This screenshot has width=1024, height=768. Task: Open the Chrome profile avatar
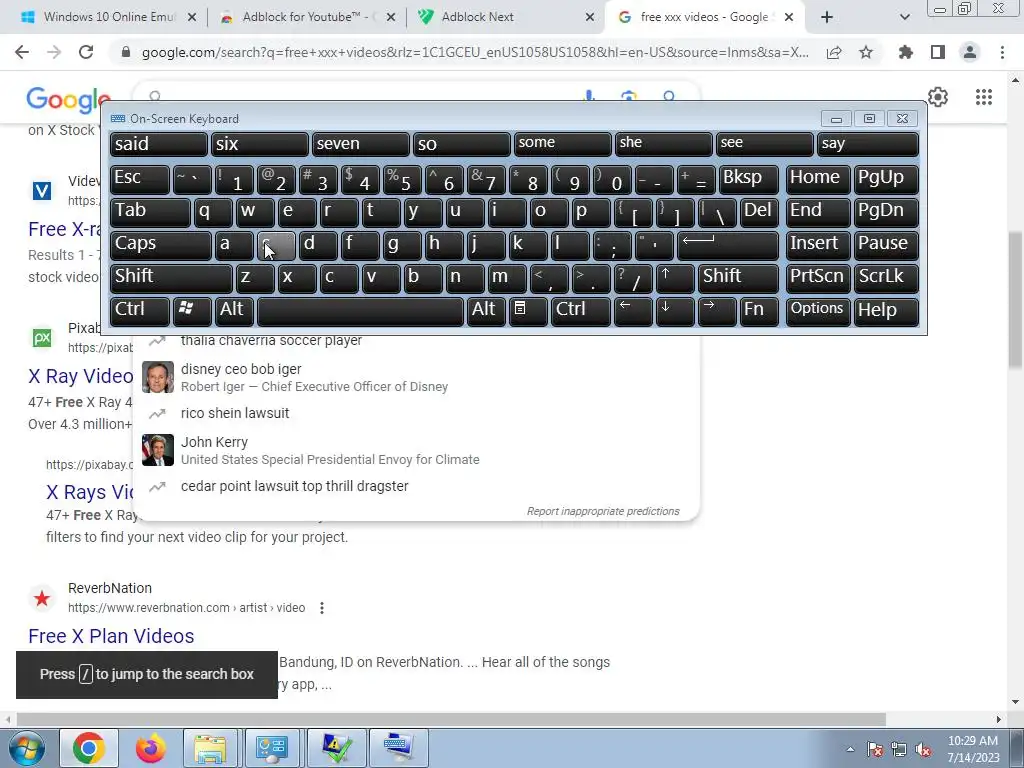(970, 52)
